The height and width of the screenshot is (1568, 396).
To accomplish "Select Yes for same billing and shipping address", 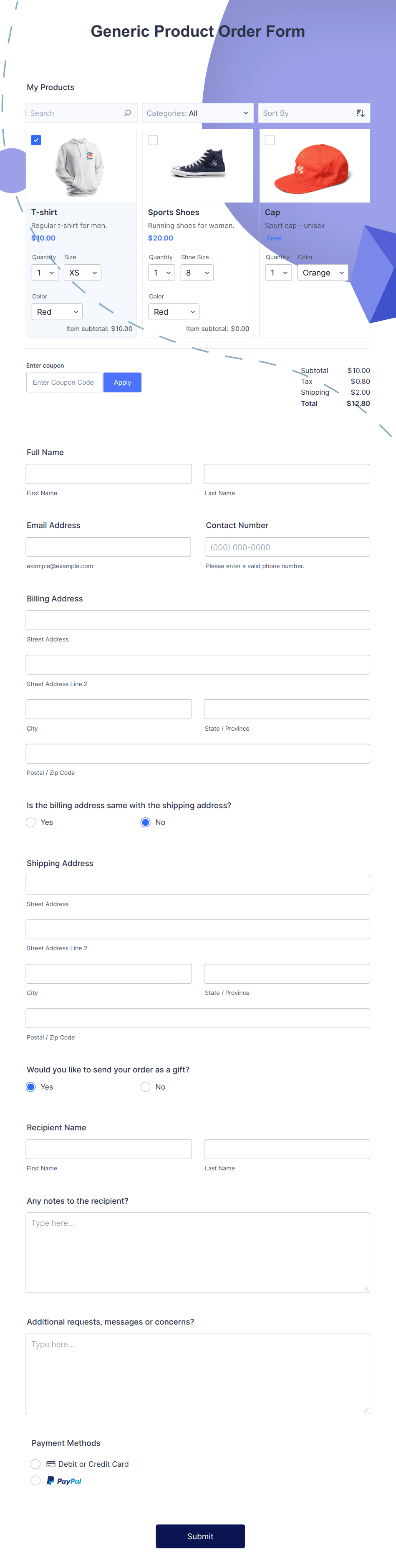I will (x=30, y=822).
